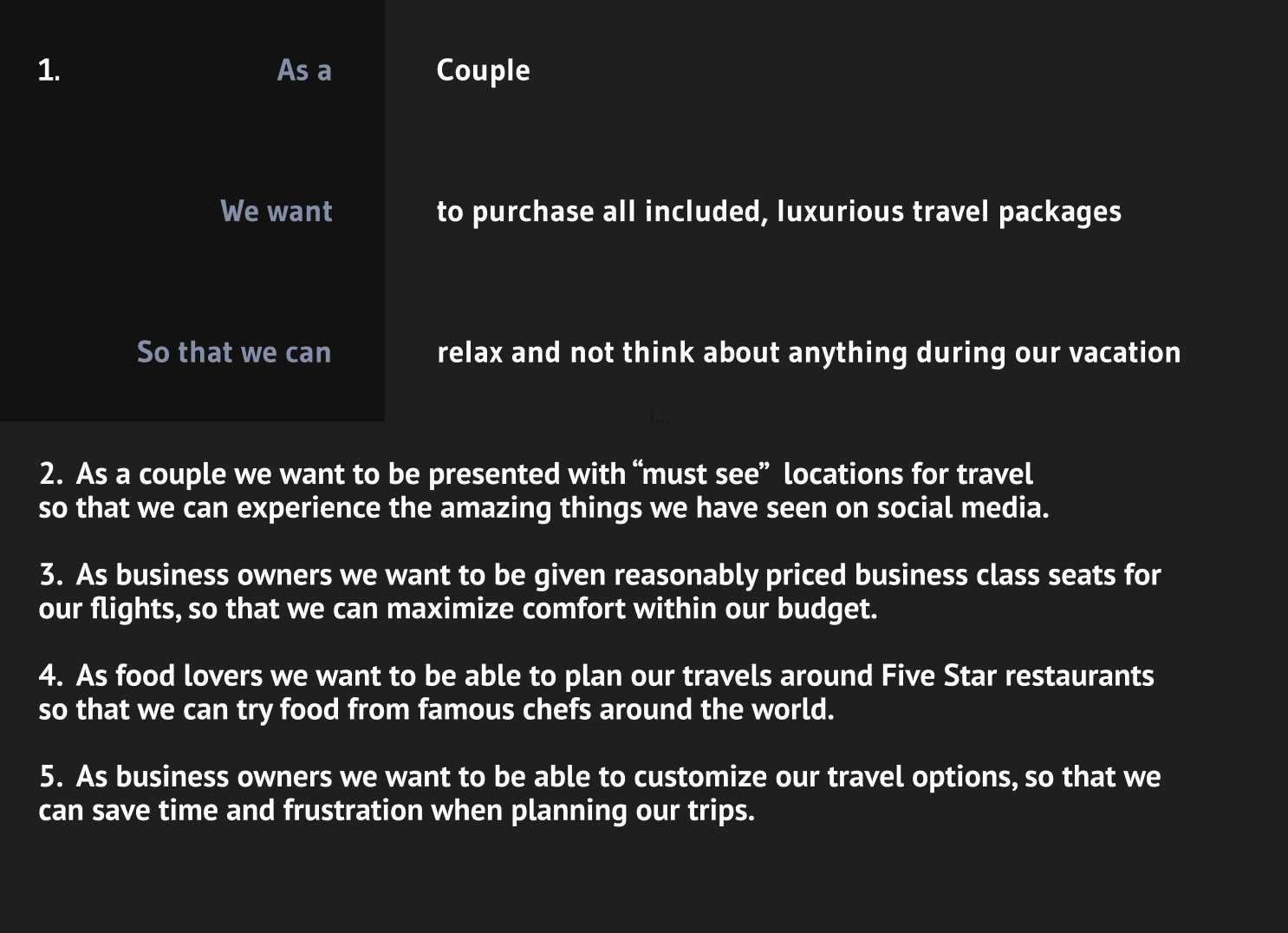Viewport: 1288px width, 933px height.
Task: Click 'to purchase all included, luxurious travel packages'
Action: 778,212
